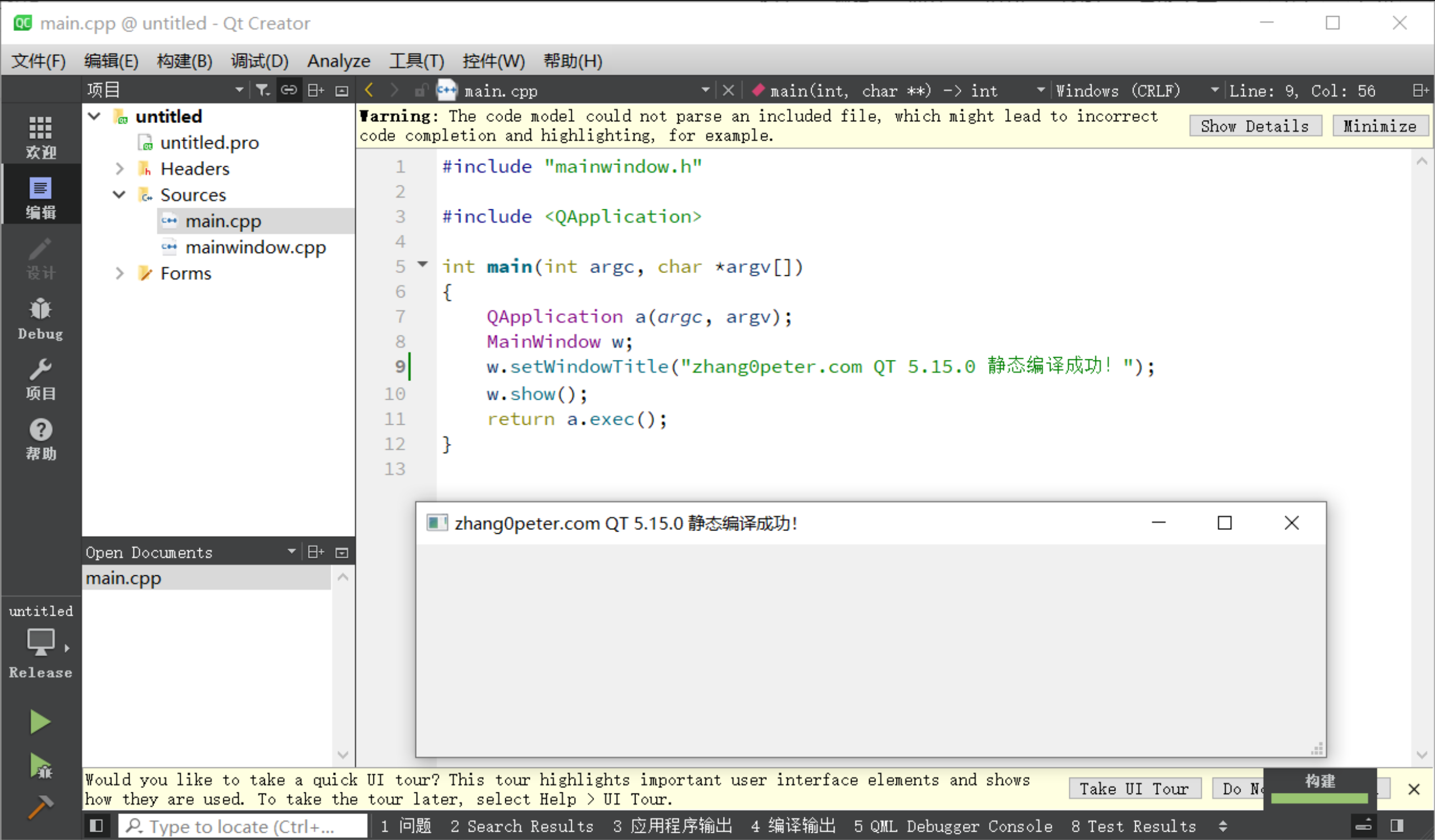Toggle the sync editor with tree icon
The image size is (1435, 840).
pyautogui.click(x=289, y=92)
